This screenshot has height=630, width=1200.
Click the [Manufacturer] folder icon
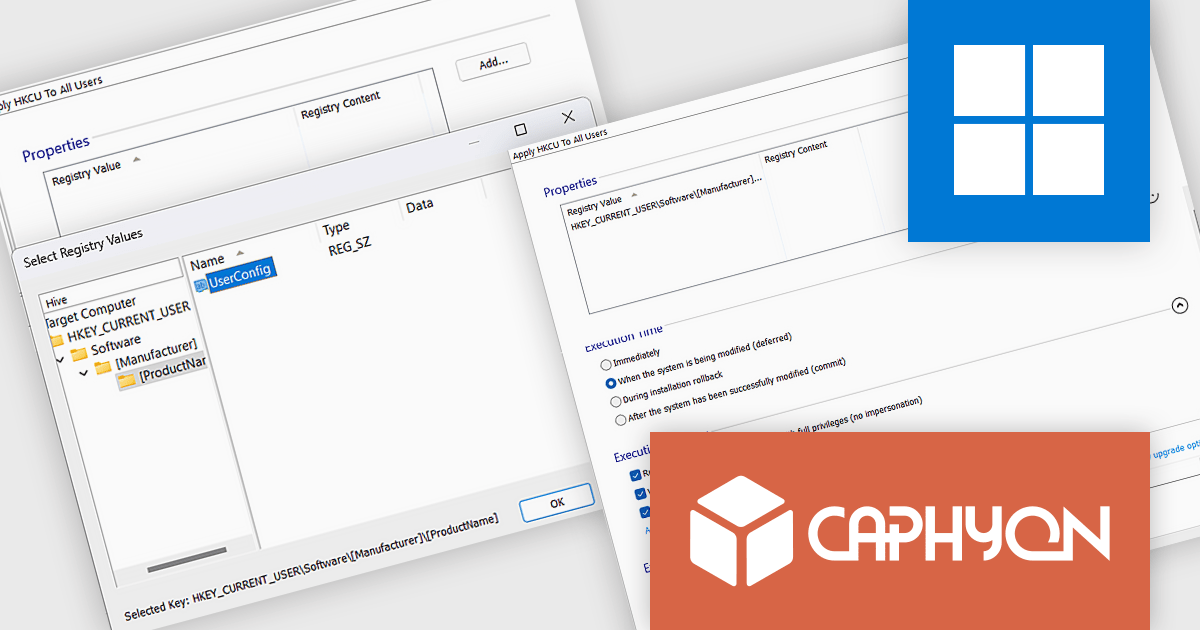(x=103, y=368)
